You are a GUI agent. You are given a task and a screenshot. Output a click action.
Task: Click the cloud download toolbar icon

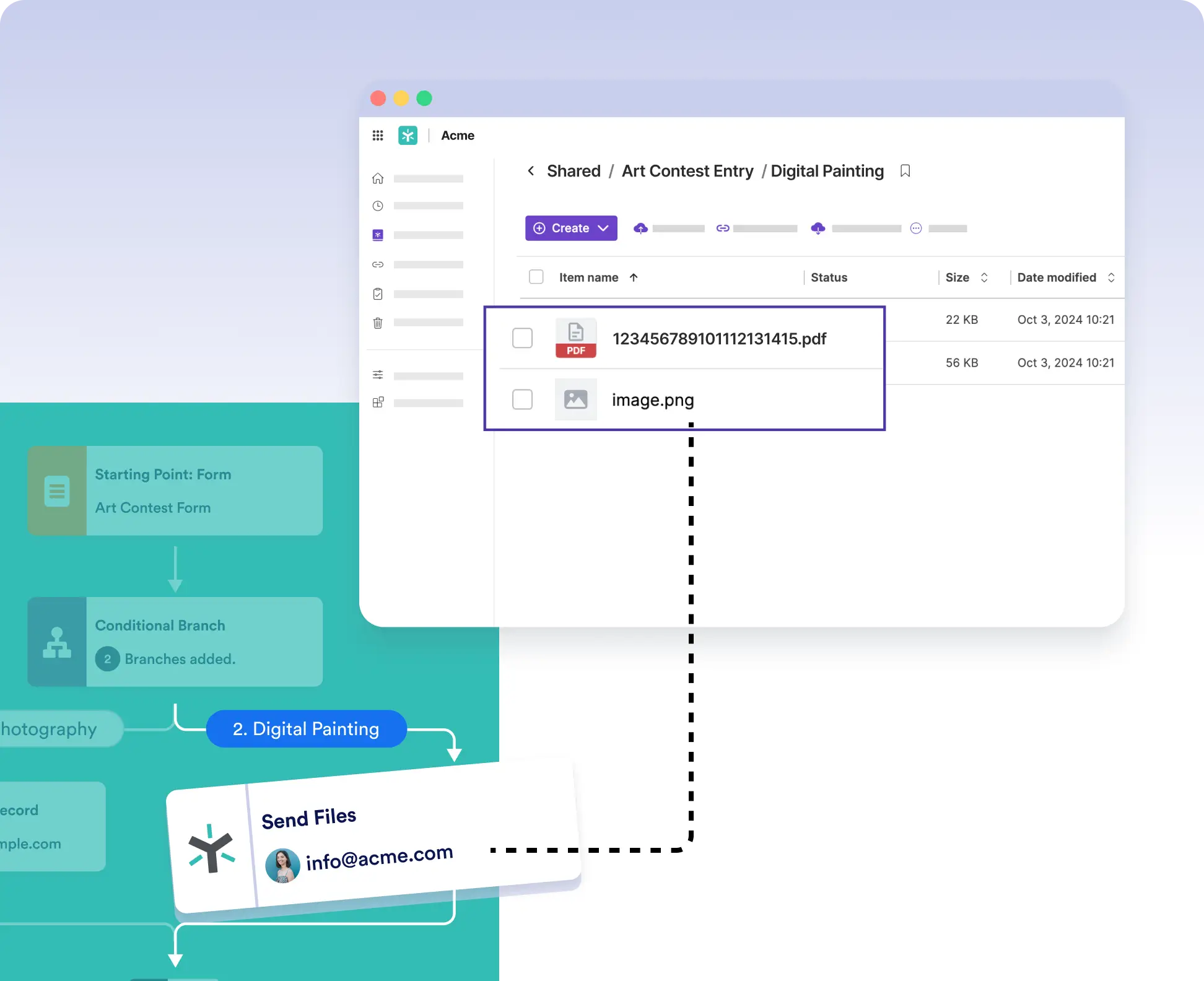click(818, 229)
